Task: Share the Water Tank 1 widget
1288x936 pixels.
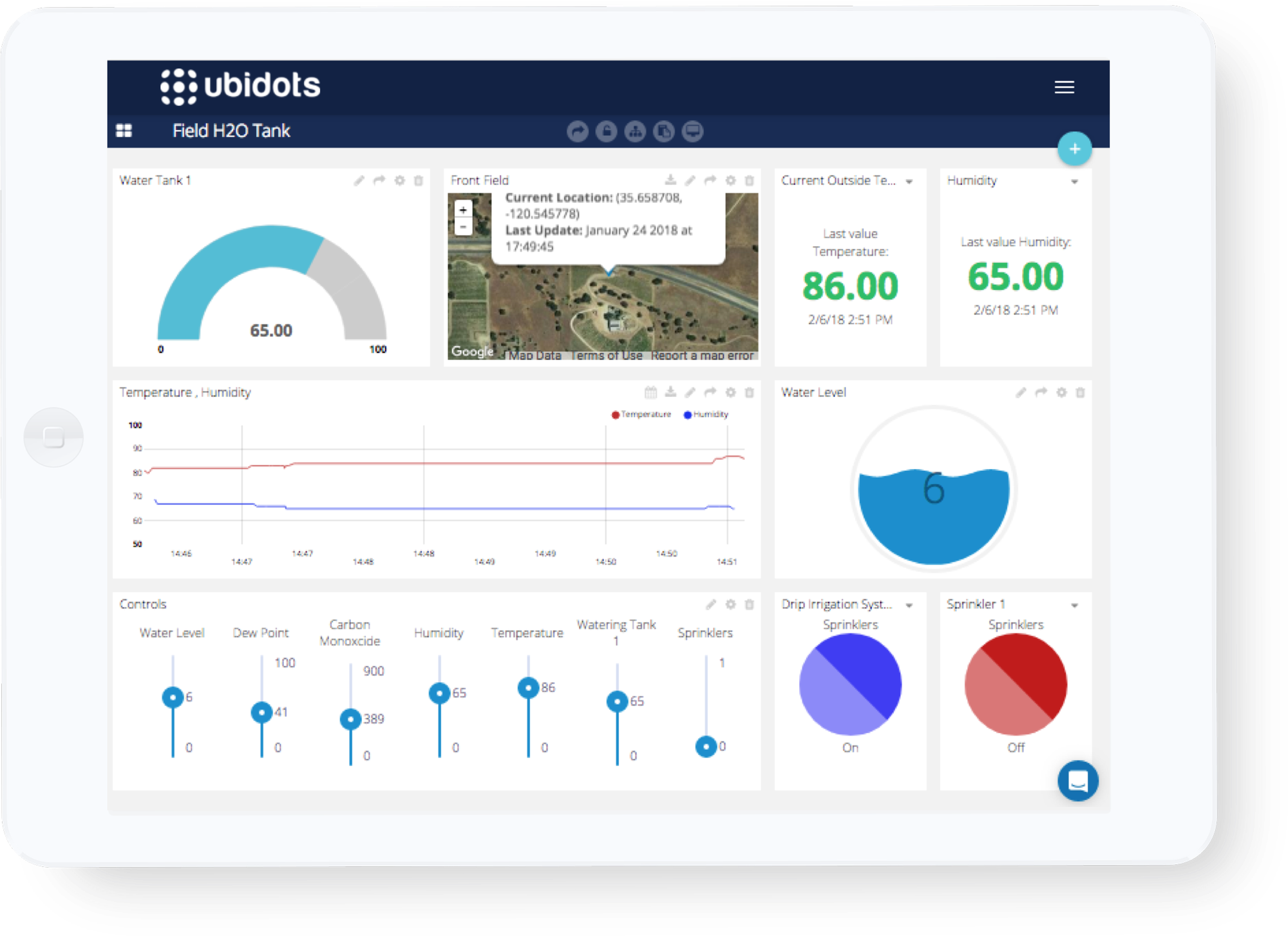Action: pyautogui.click(x=379, y=180)
